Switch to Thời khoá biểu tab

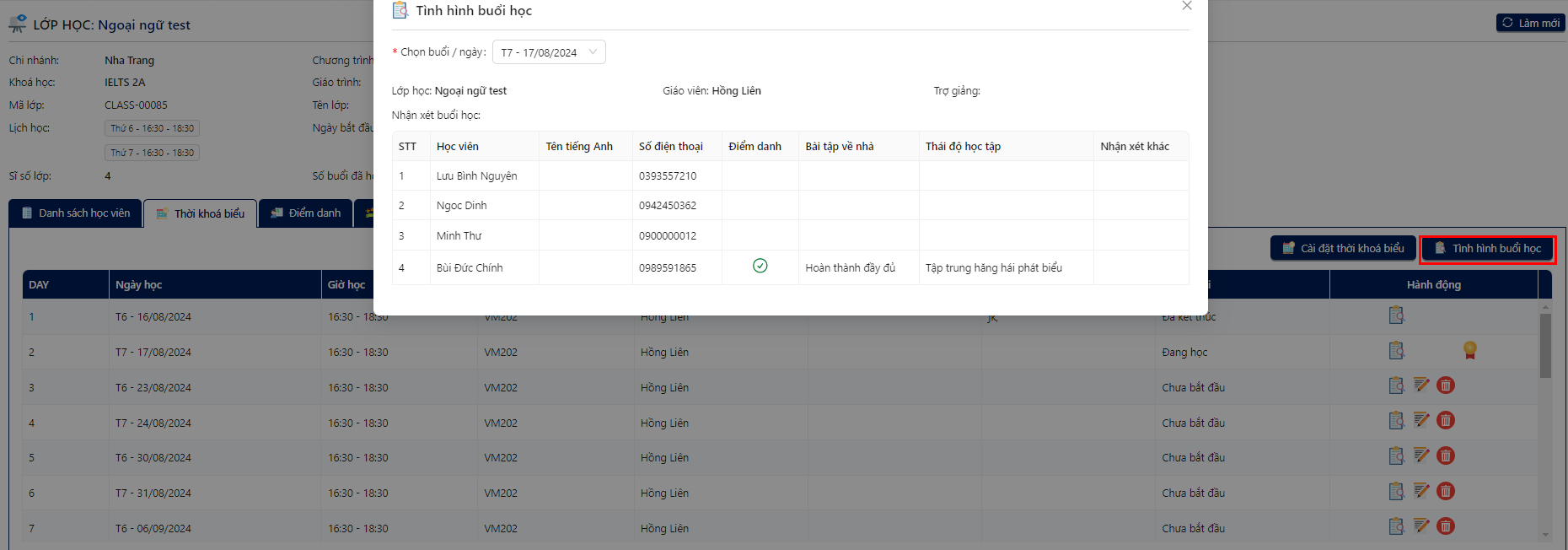click(200, 213)
